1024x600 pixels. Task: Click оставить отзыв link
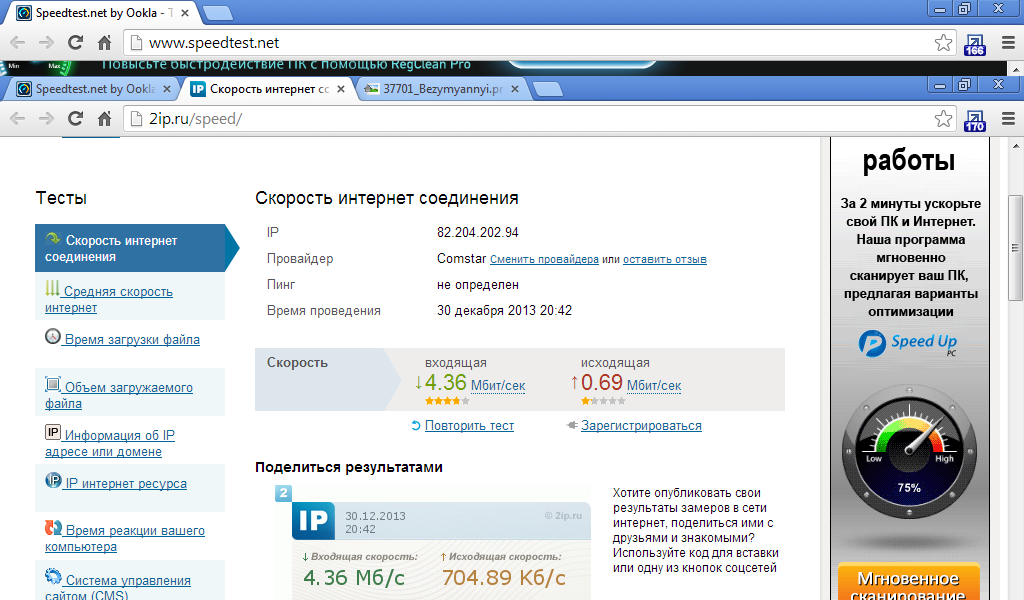[665, 259]
